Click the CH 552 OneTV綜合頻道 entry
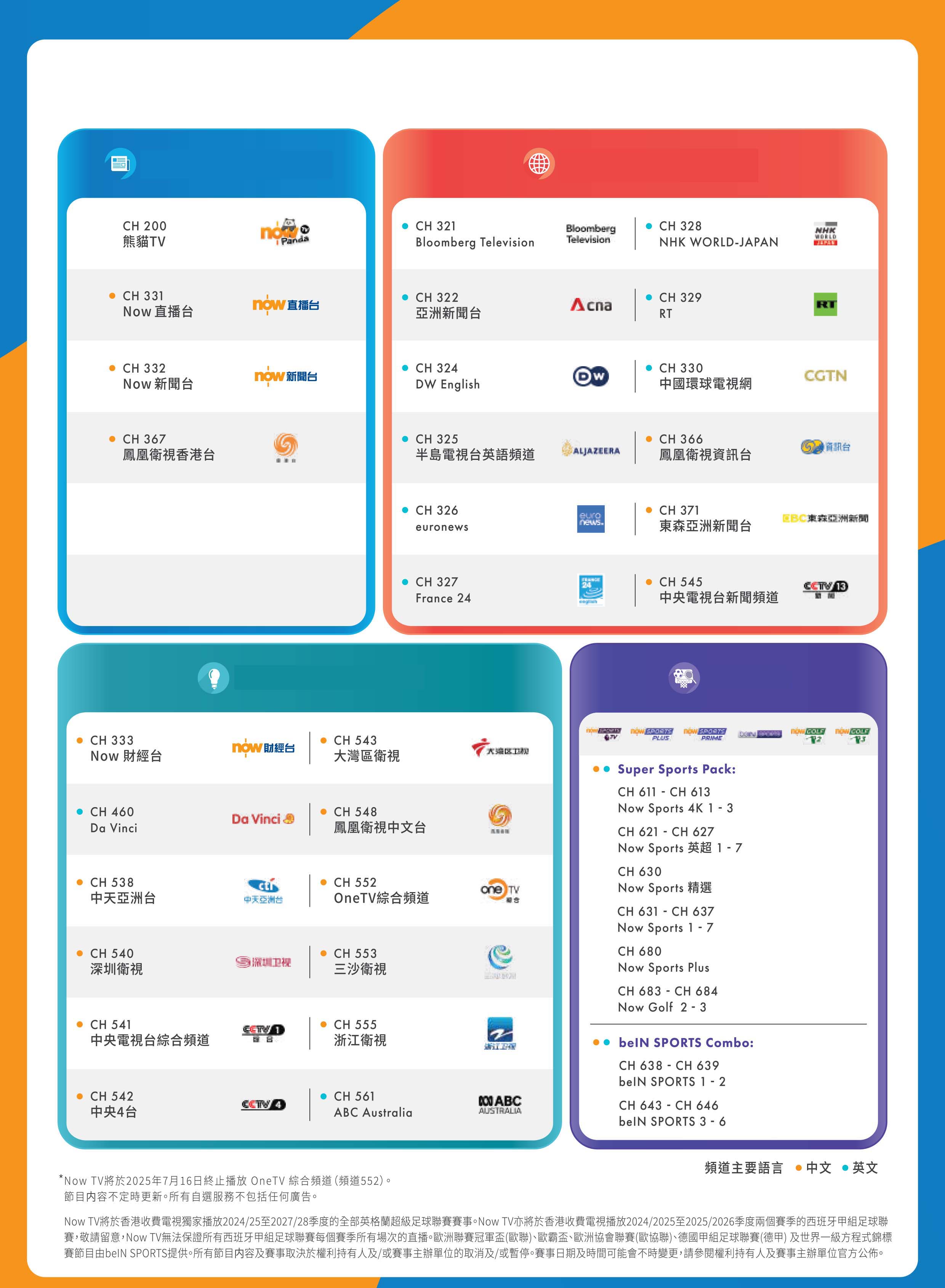945x1288 pixels. click(x=381, y=891)
